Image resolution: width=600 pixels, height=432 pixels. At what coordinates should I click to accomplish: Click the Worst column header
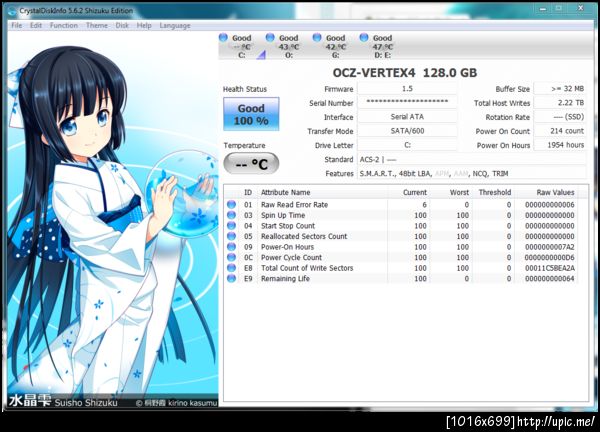pos(459,192)
